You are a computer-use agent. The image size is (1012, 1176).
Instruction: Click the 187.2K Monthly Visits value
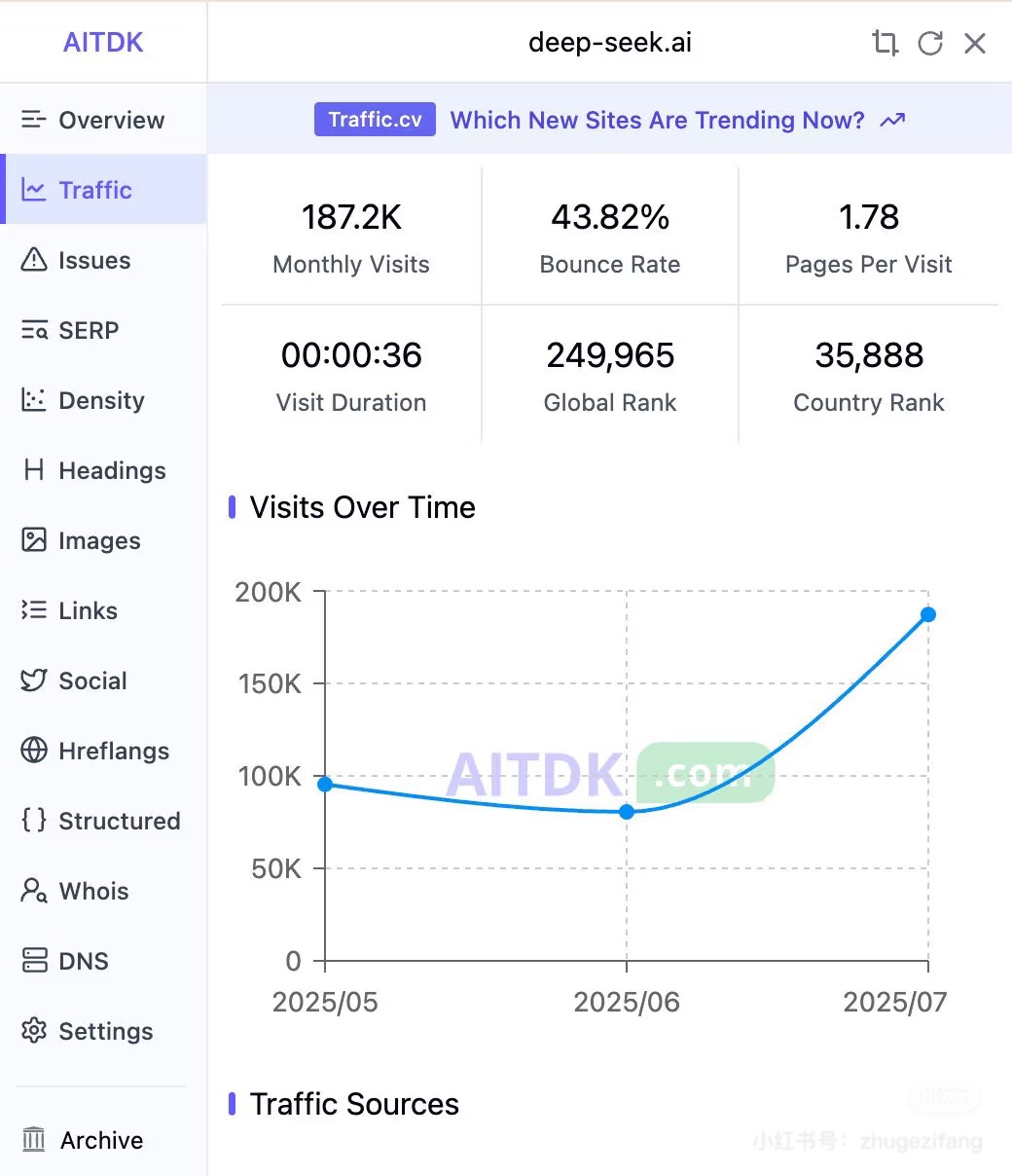click(x=351, y=217)
